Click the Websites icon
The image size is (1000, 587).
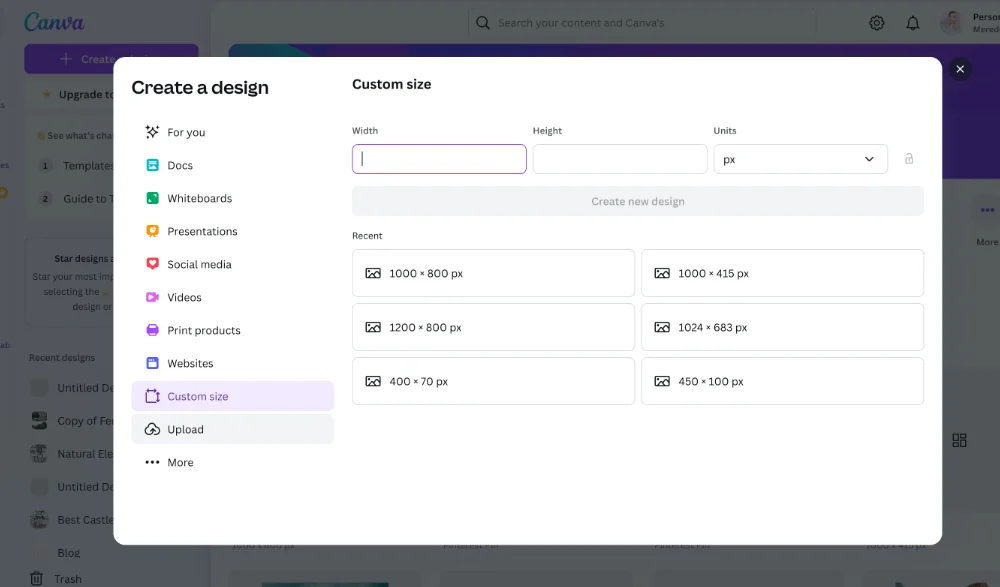(152, 363)
